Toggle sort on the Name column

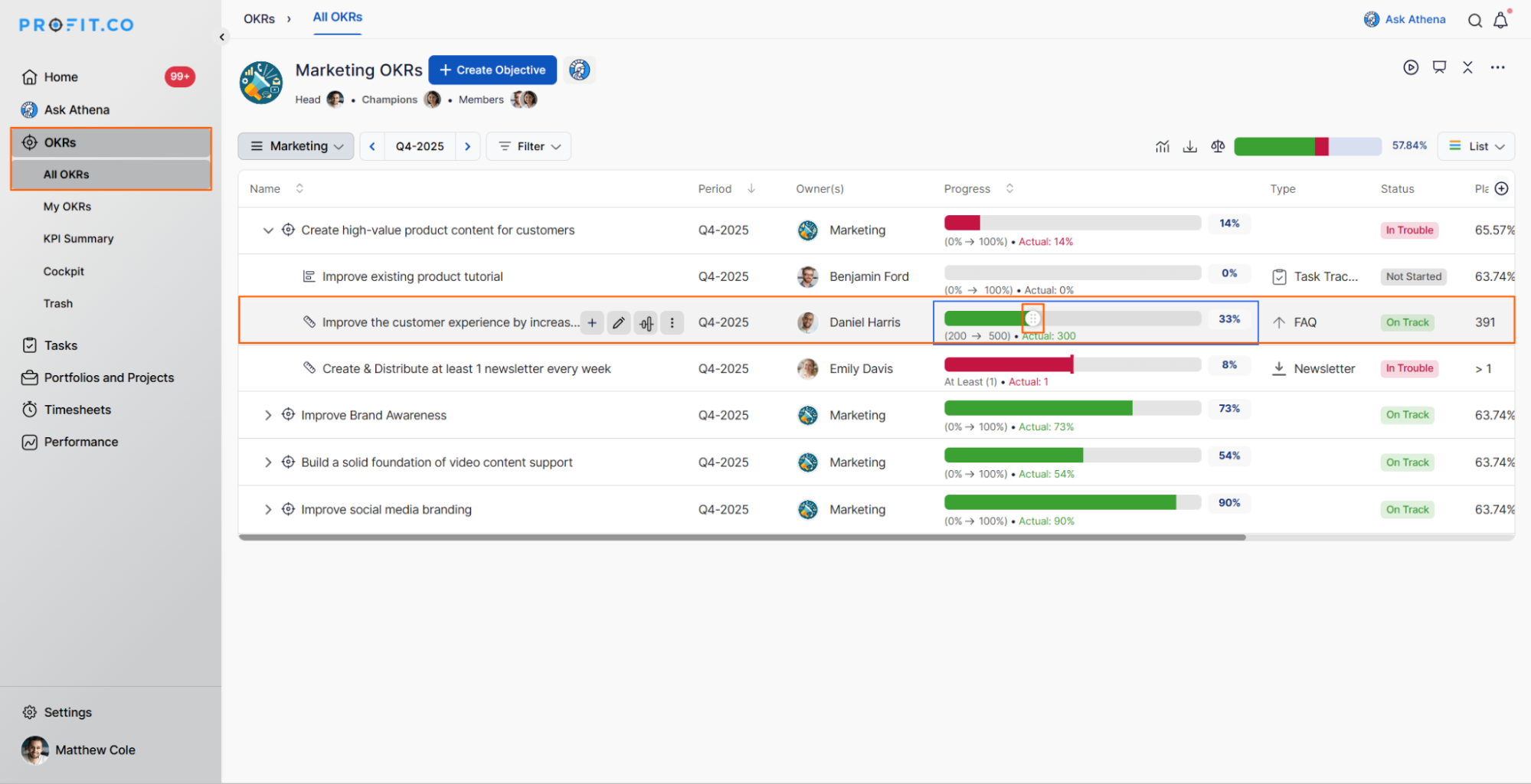pos(299,188)
